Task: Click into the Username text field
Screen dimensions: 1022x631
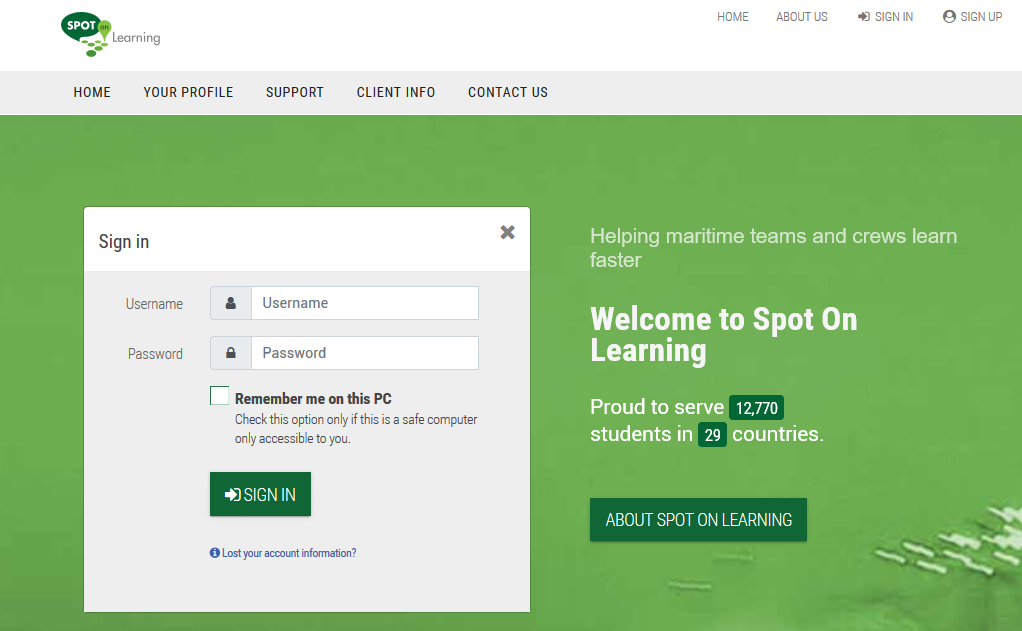Action: 364,303
